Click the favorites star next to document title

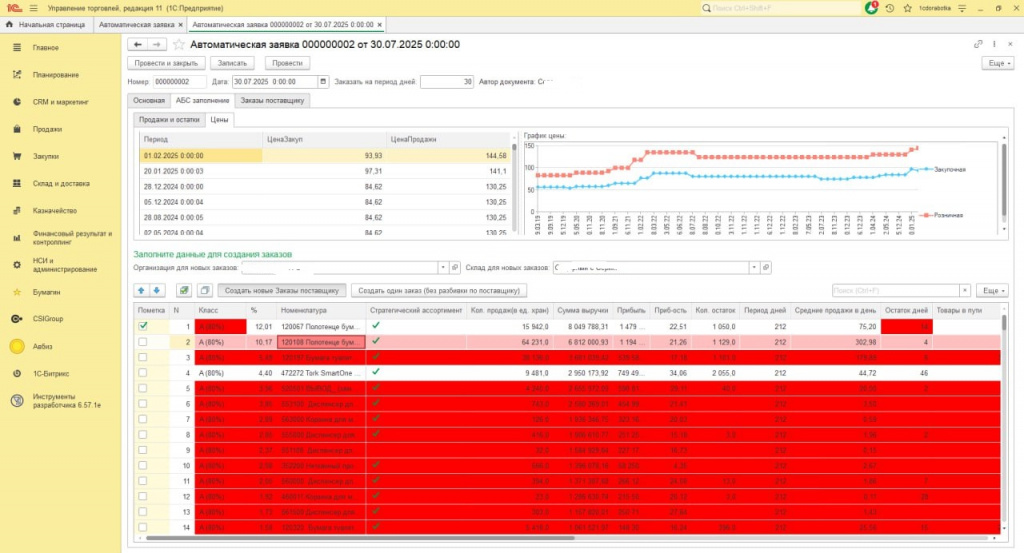pyautogui.click(x=180, y=45)
